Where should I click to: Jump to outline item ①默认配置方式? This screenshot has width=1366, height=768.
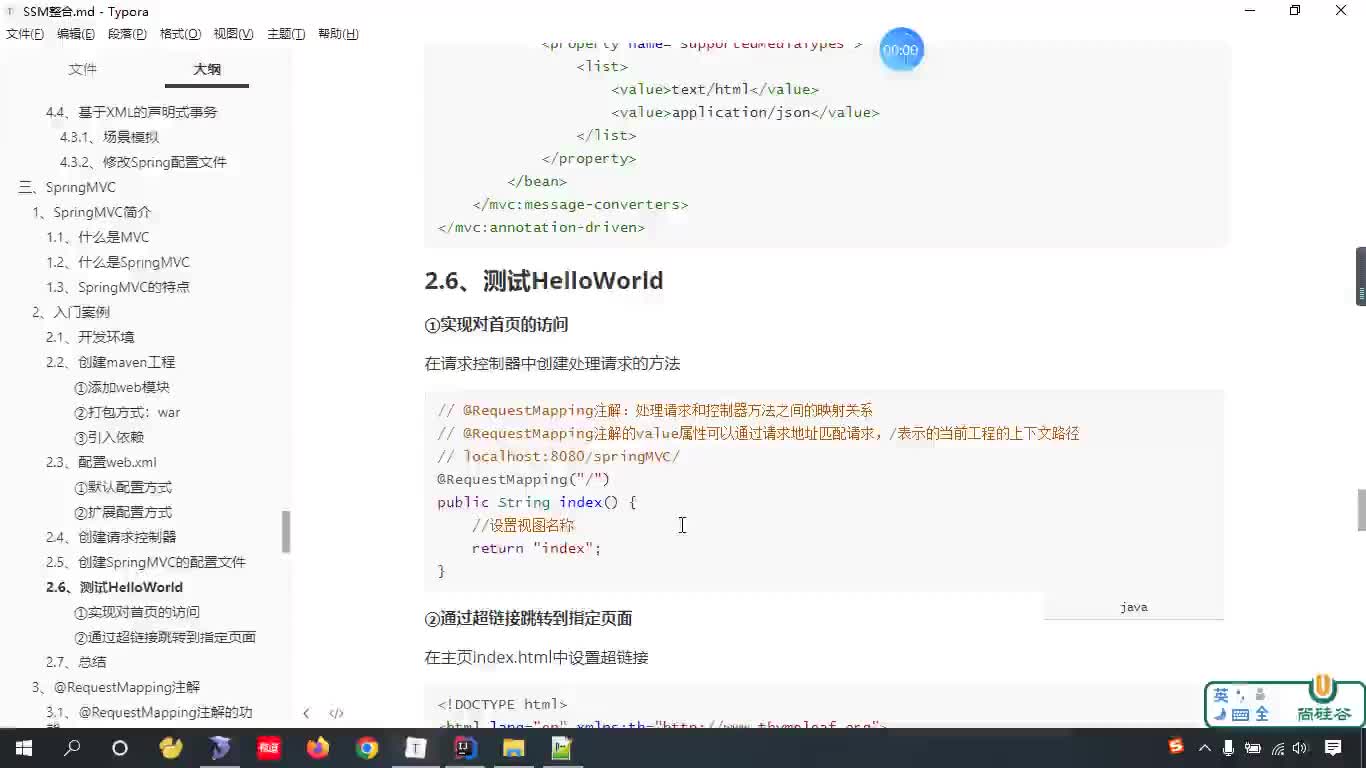123,487
